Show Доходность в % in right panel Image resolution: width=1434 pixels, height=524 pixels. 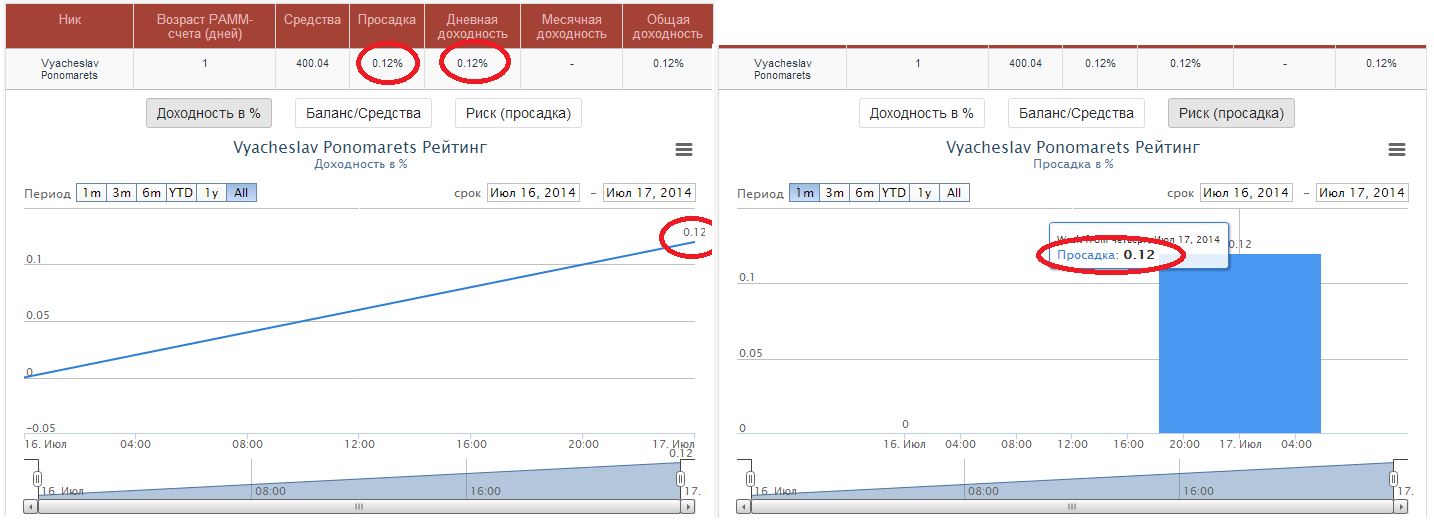pos(921,113)
